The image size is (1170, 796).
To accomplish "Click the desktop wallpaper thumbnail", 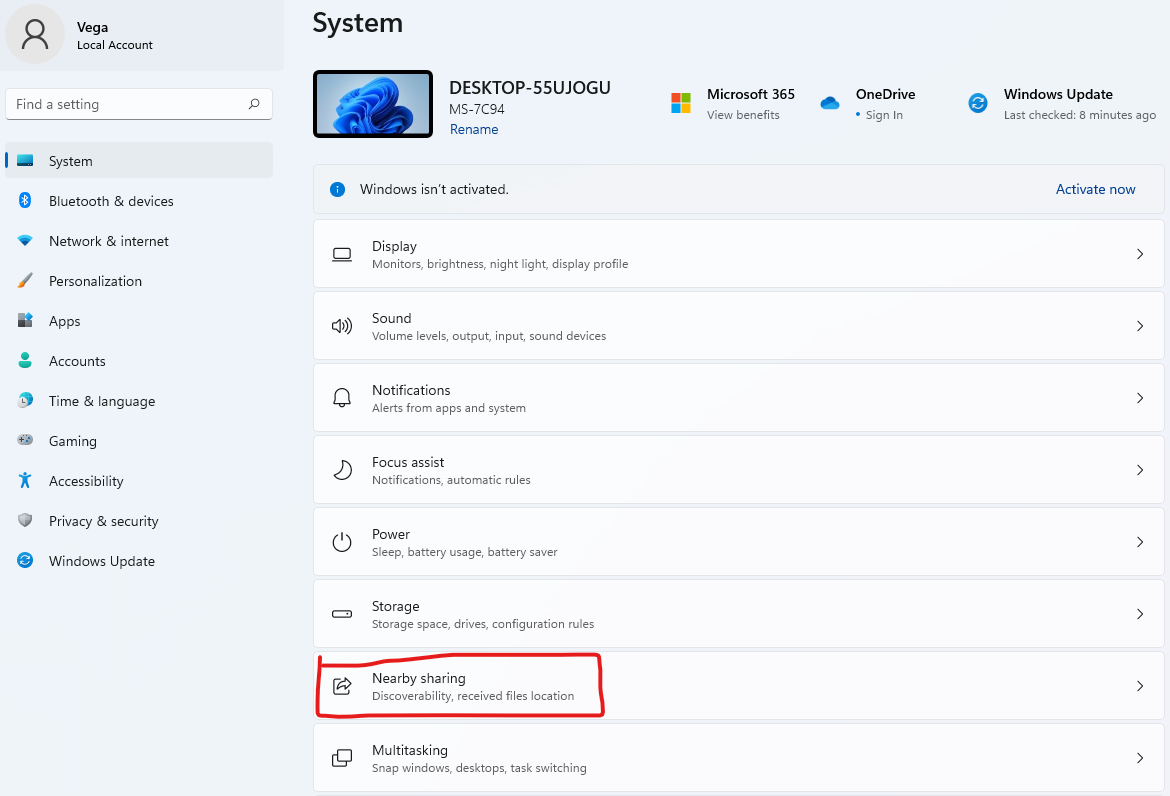I will pyautogui.click(x=373, y=104).
